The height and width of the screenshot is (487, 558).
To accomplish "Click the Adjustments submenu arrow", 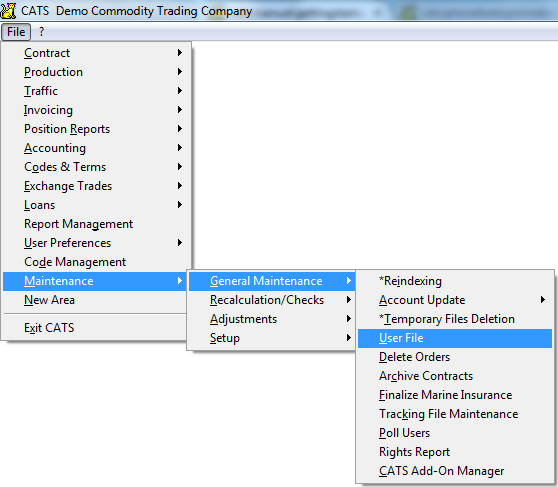I will (x=349, y=319).
